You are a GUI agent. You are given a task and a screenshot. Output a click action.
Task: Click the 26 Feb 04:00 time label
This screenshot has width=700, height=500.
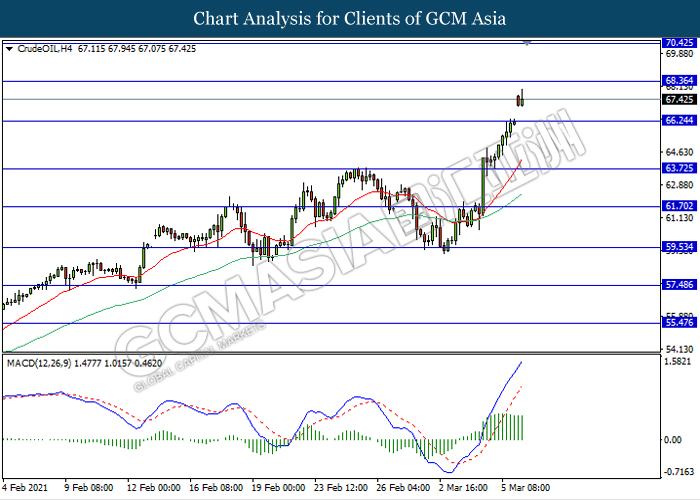[x=404, y=488]
